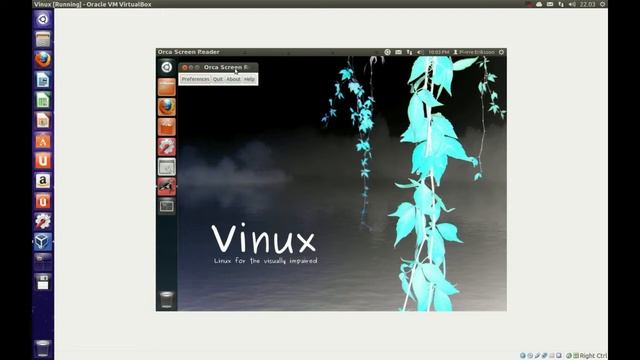
Task: Open the network indicator in Vinux top panel
Action: point(409,52)
